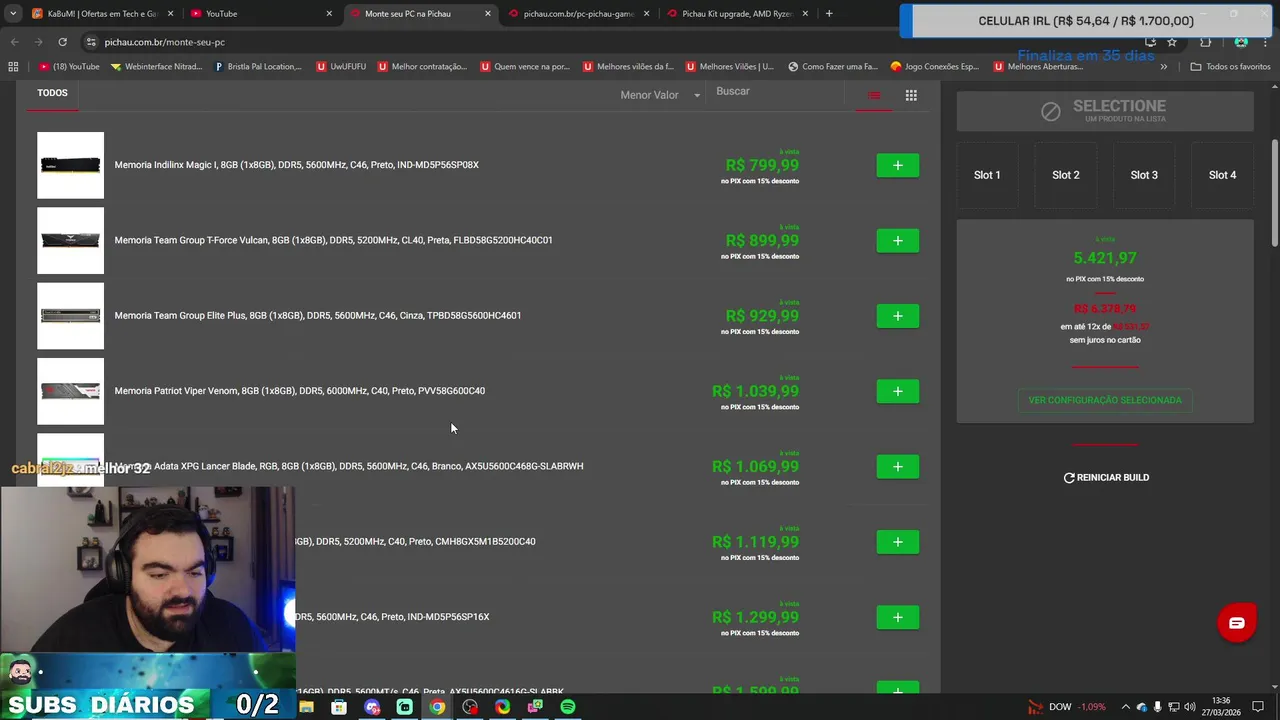Open Spotify from the taskbar

coord(567,707)
